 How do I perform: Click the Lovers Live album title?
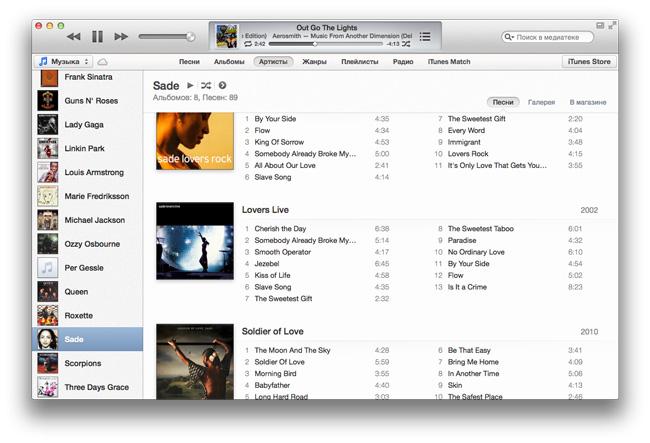point(265,210)
